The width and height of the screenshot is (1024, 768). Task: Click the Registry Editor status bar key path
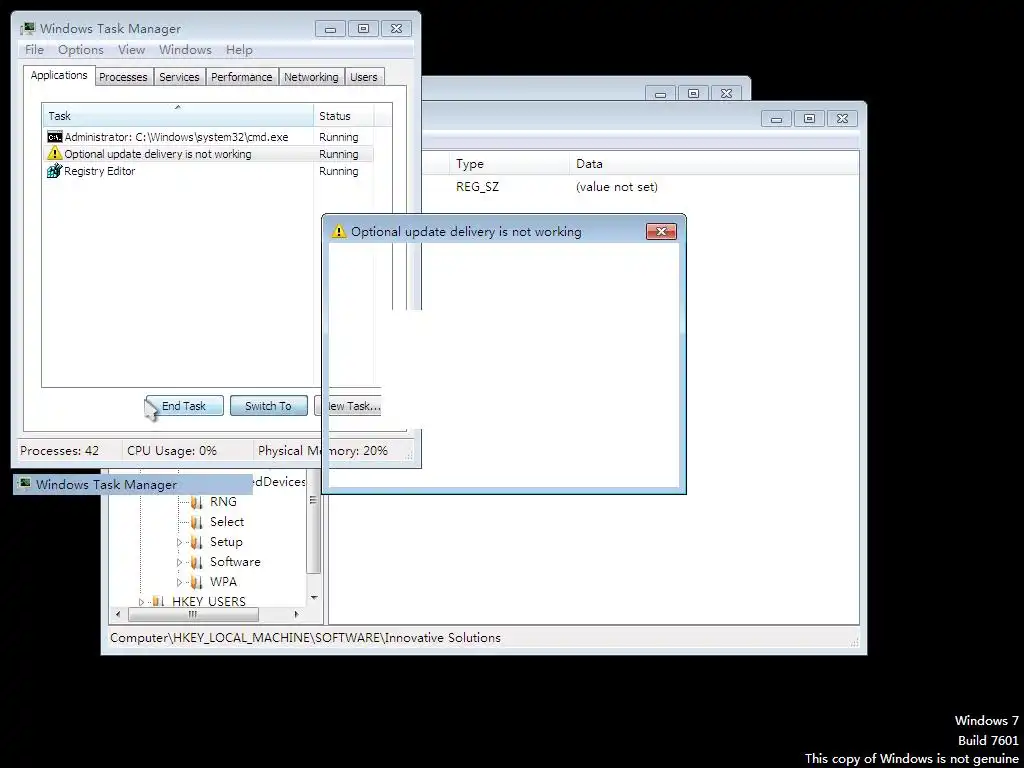tap(305, 638)
